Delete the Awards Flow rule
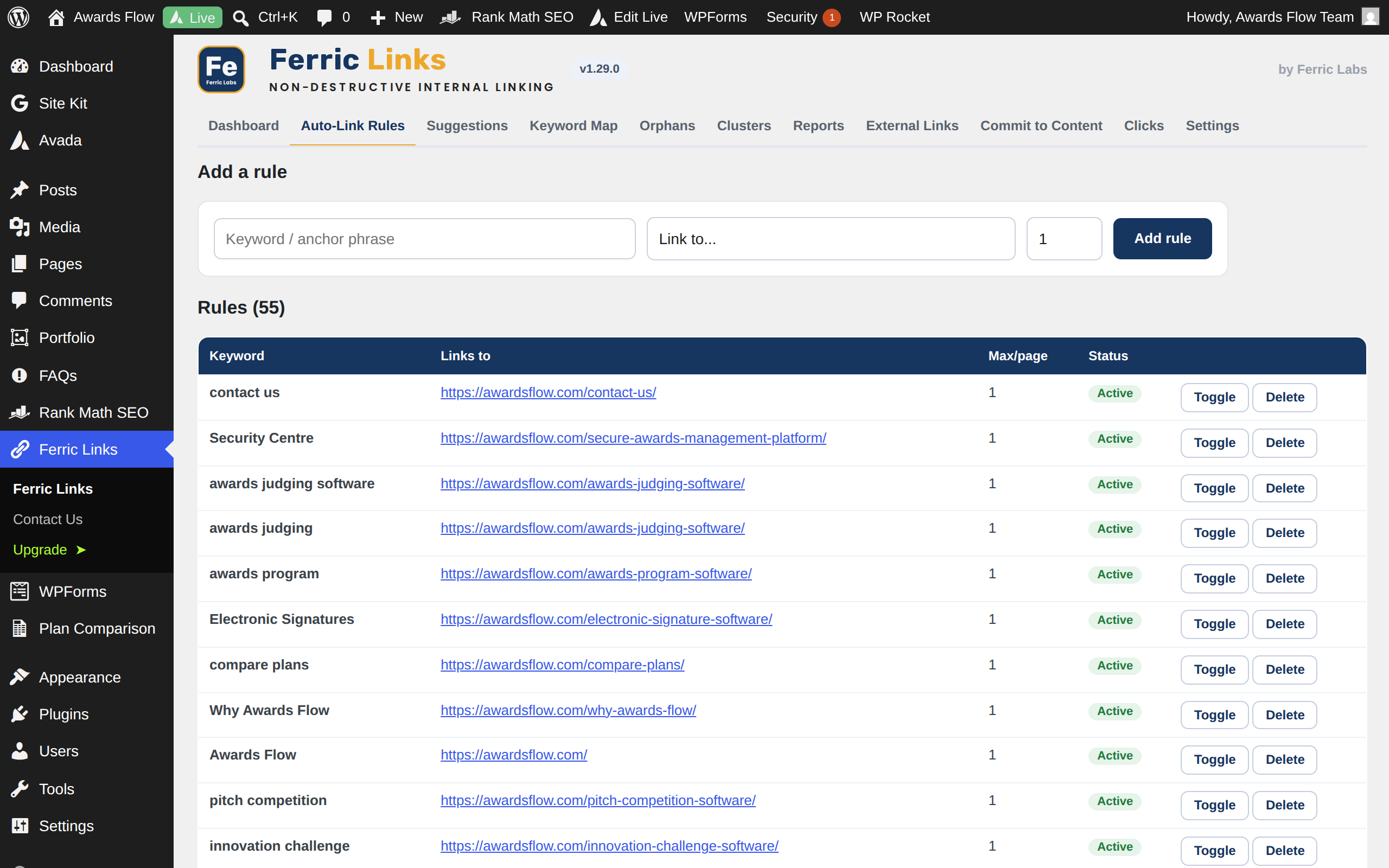This screenshot has width=1389, height=868. tap(1284, 759)
